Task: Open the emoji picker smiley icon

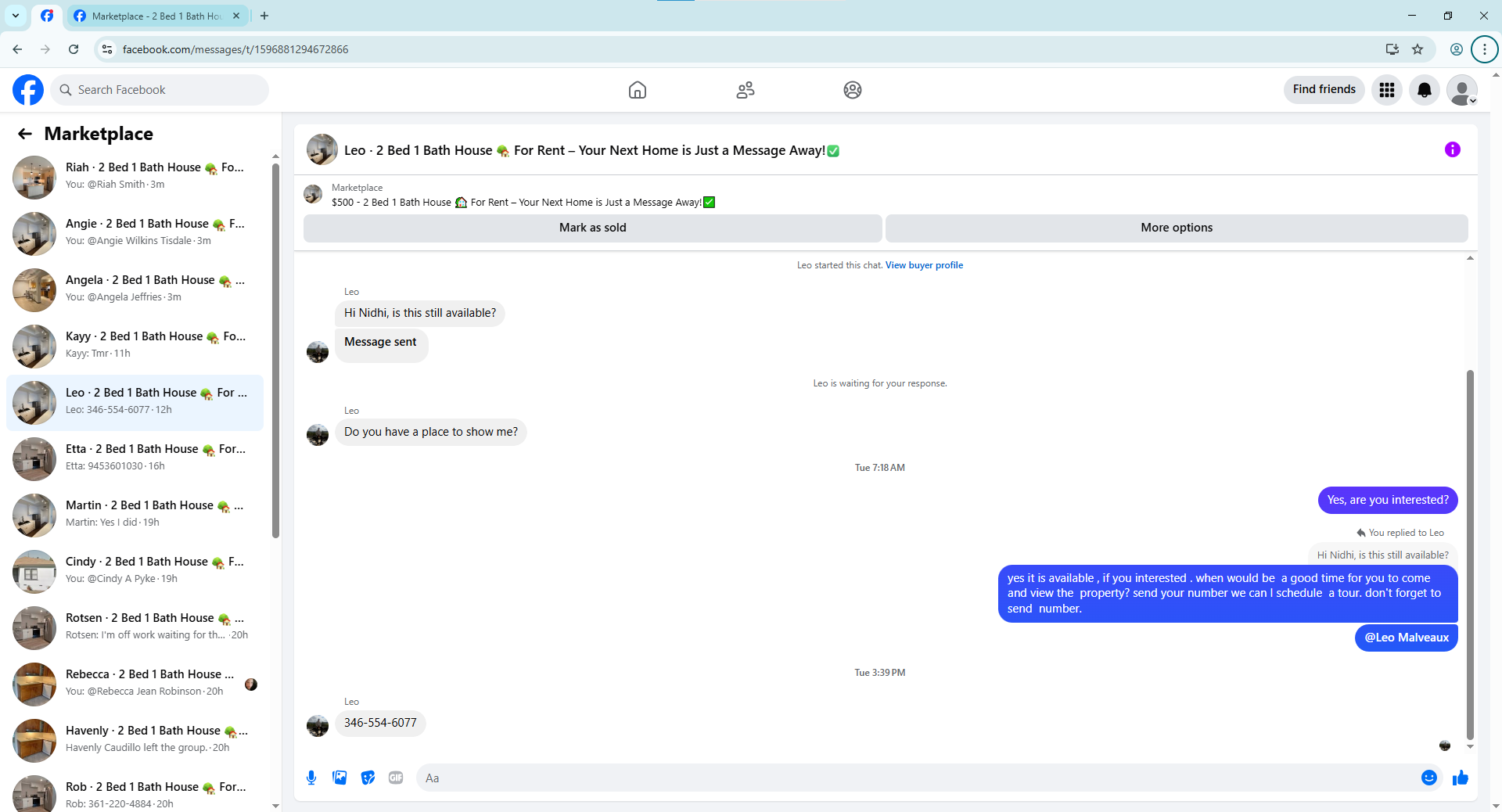Action: click(1429, 778)
